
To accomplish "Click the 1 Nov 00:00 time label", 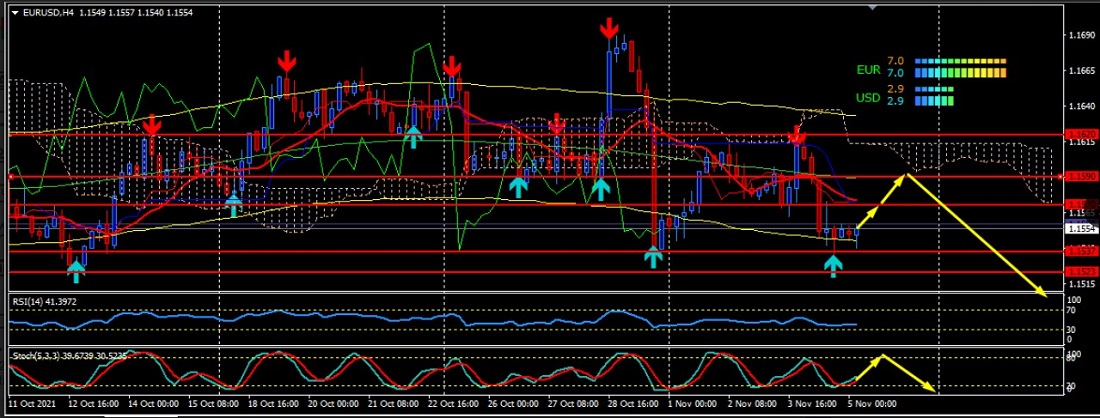I will pyautogui.click(x=690, y=405).
